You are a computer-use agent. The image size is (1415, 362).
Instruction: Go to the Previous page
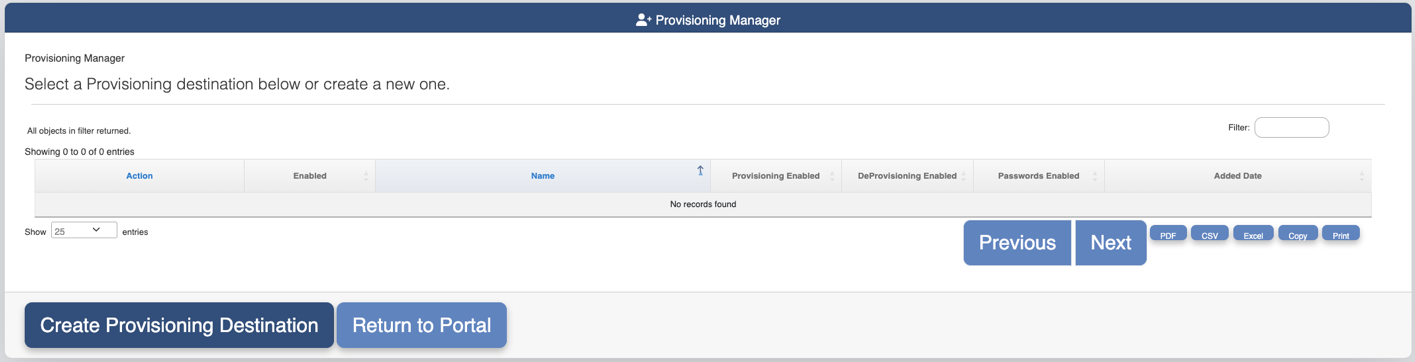coord(1017,243)
